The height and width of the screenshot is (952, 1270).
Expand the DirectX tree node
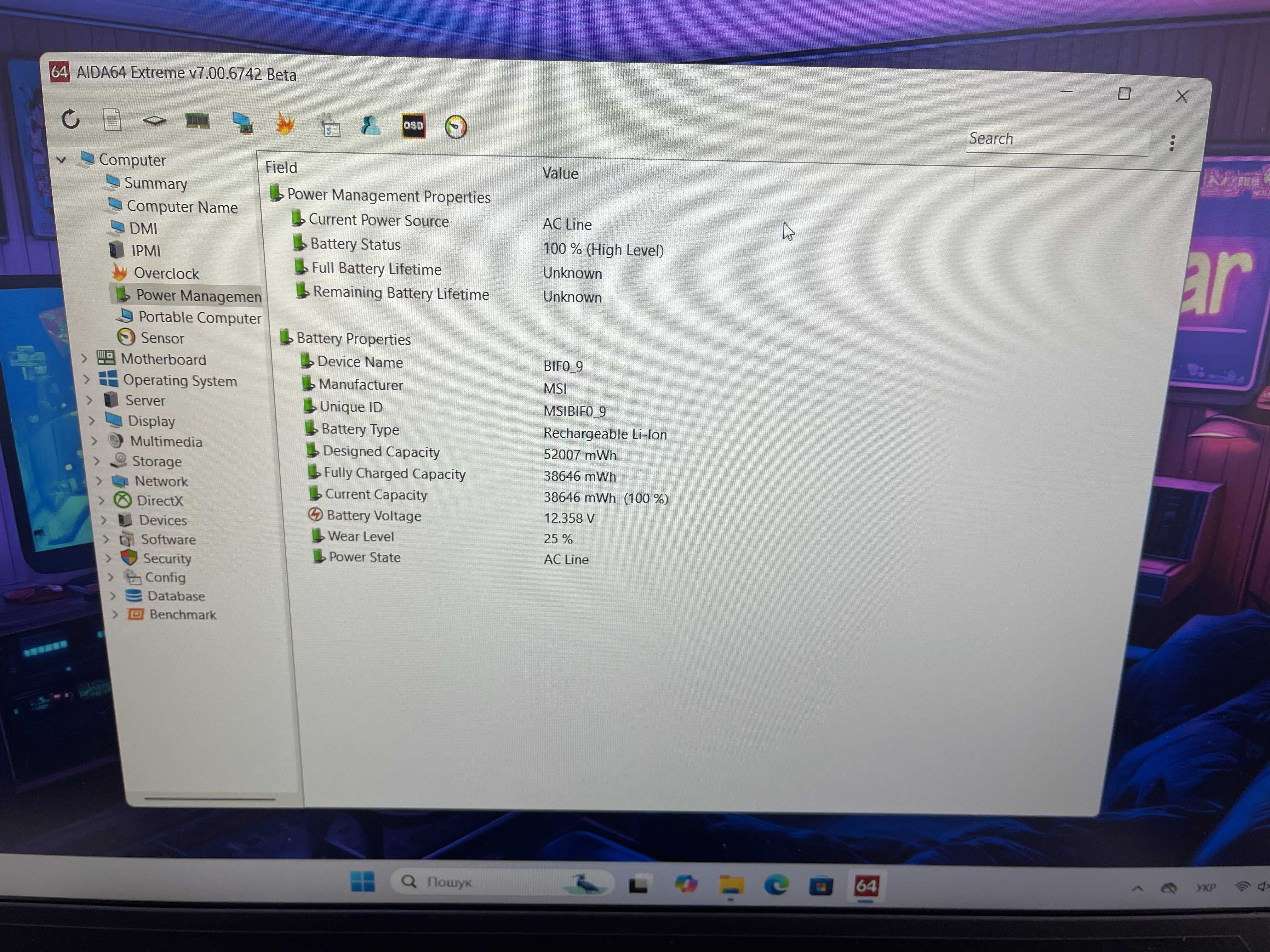pos(102,500)
